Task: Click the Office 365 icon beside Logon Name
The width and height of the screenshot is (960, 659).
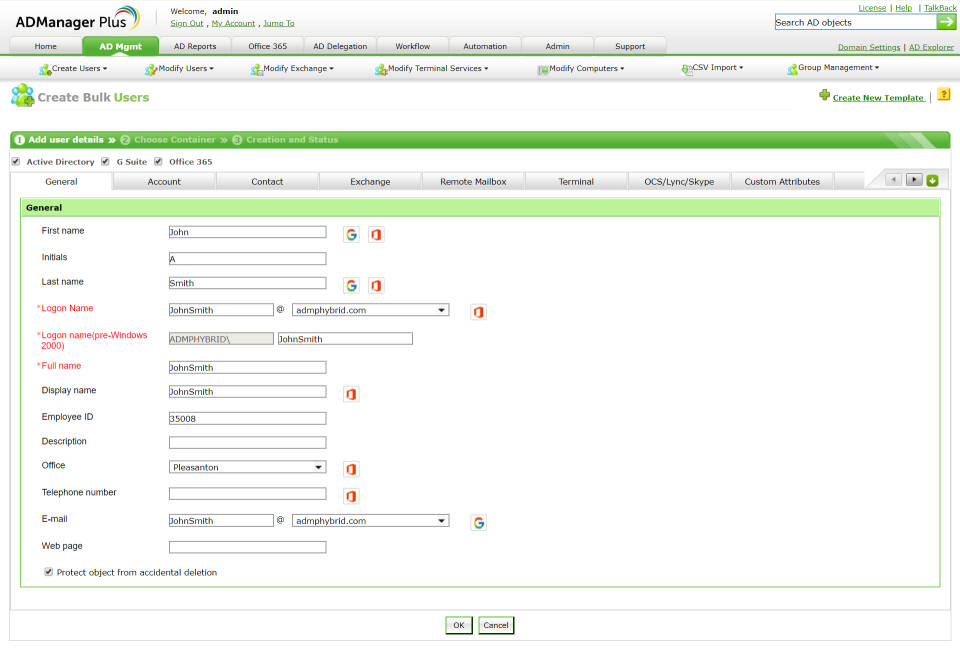Action: tap(478, 311)
